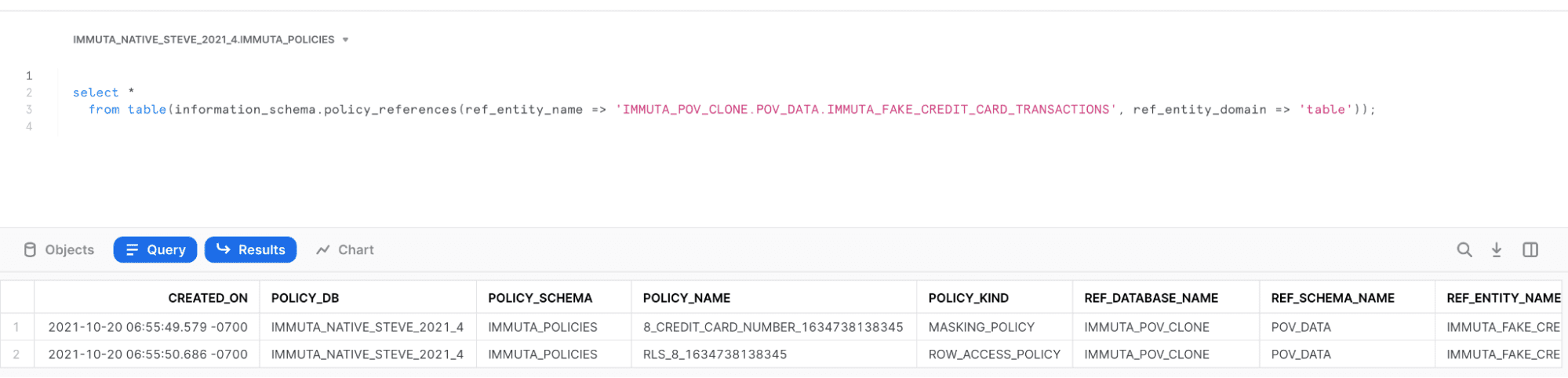Select the ROW_ACCESS_POLICY cell
Image resolution: width=1568 pixels, height=378 pixels.
995,354
